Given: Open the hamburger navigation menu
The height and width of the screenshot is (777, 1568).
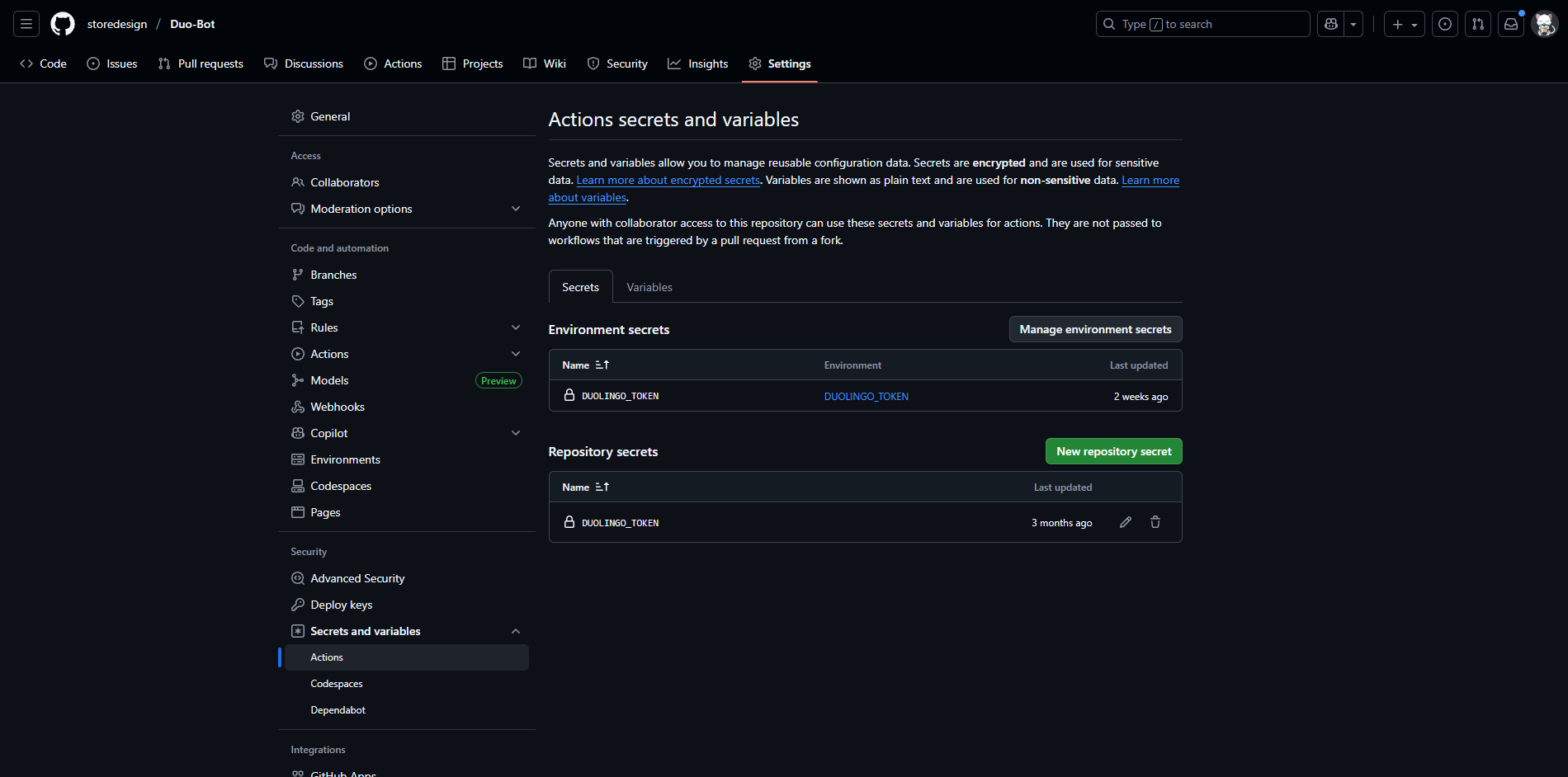Looking at the screenshot, I should 26,24.
